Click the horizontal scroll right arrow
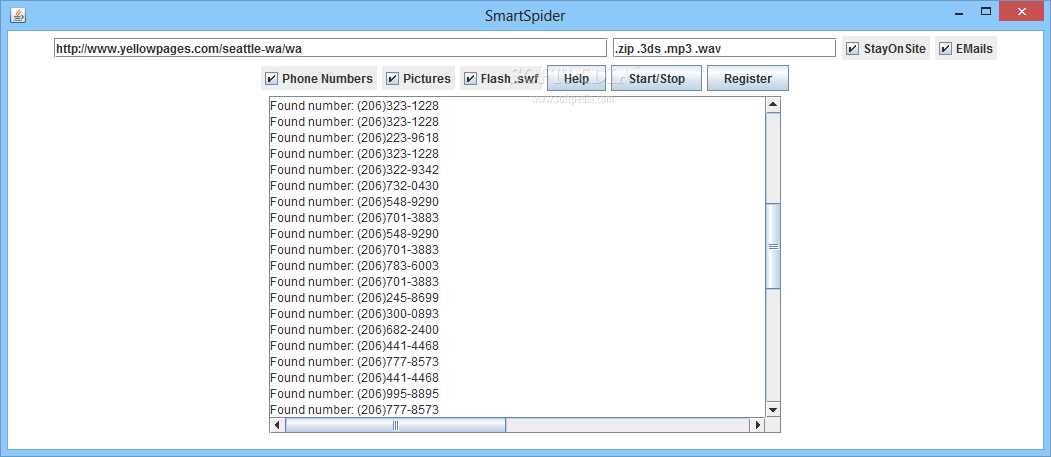Image resolution: width=1051 pixels, height=457 pixels. point(757,425)
